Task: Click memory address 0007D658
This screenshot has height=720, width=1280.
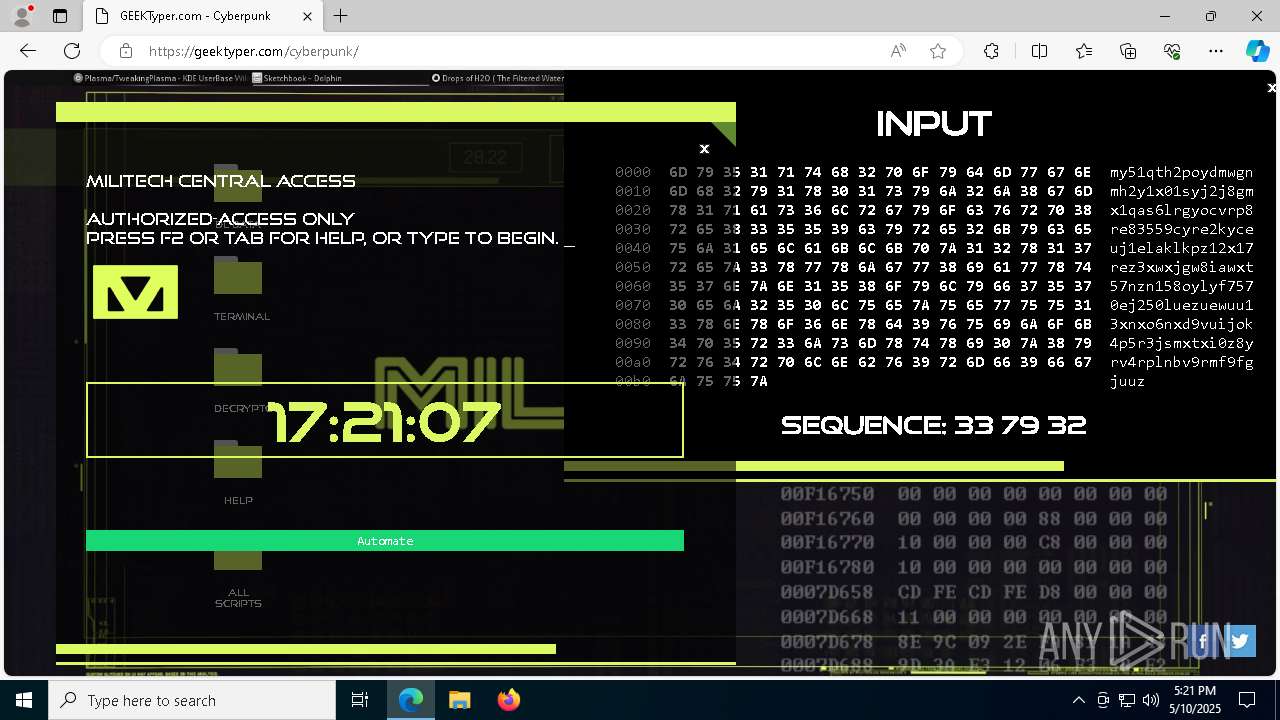Action: (827, 592)
